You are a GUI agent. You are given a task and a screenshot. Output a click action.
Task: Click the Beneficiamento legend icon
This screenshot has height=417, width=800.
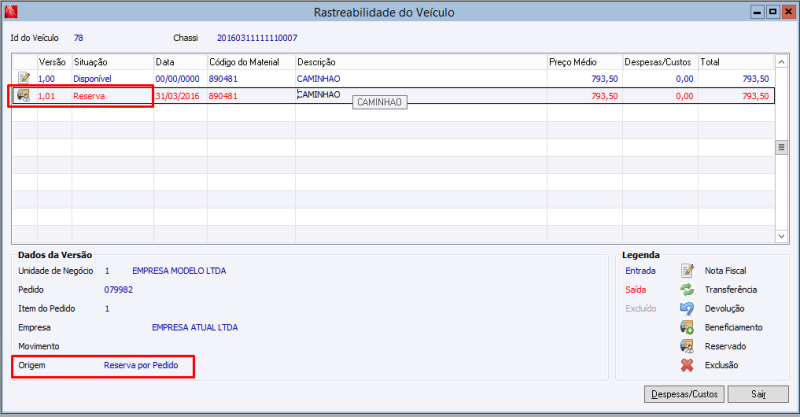tap(687, 327)
